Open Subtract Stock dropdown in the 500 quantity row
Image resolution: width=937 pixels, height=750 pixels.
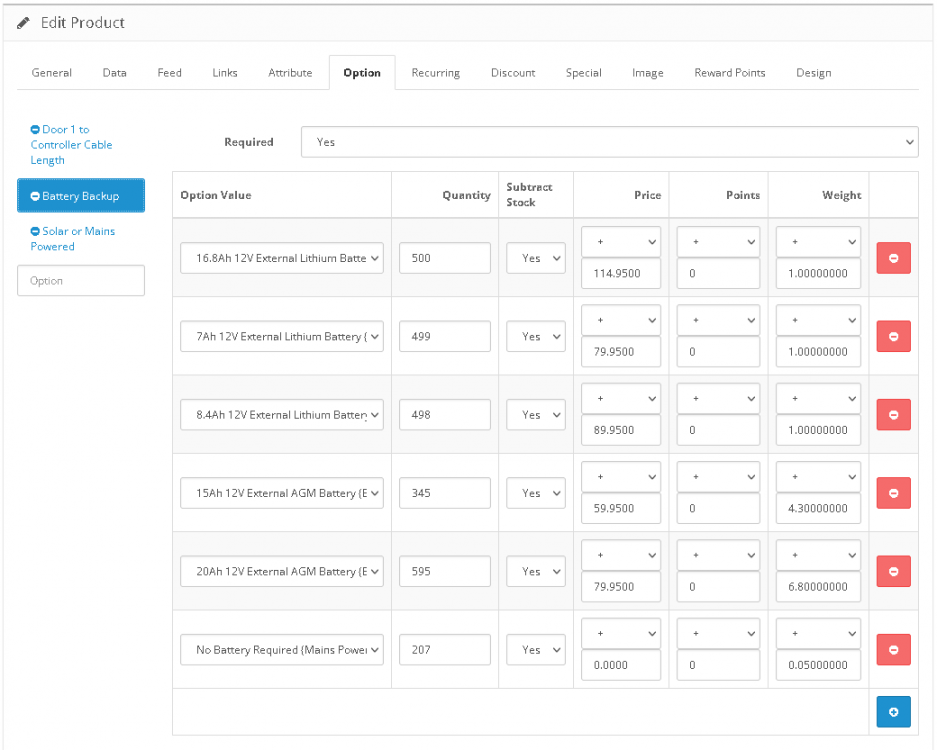click(535, 258)
